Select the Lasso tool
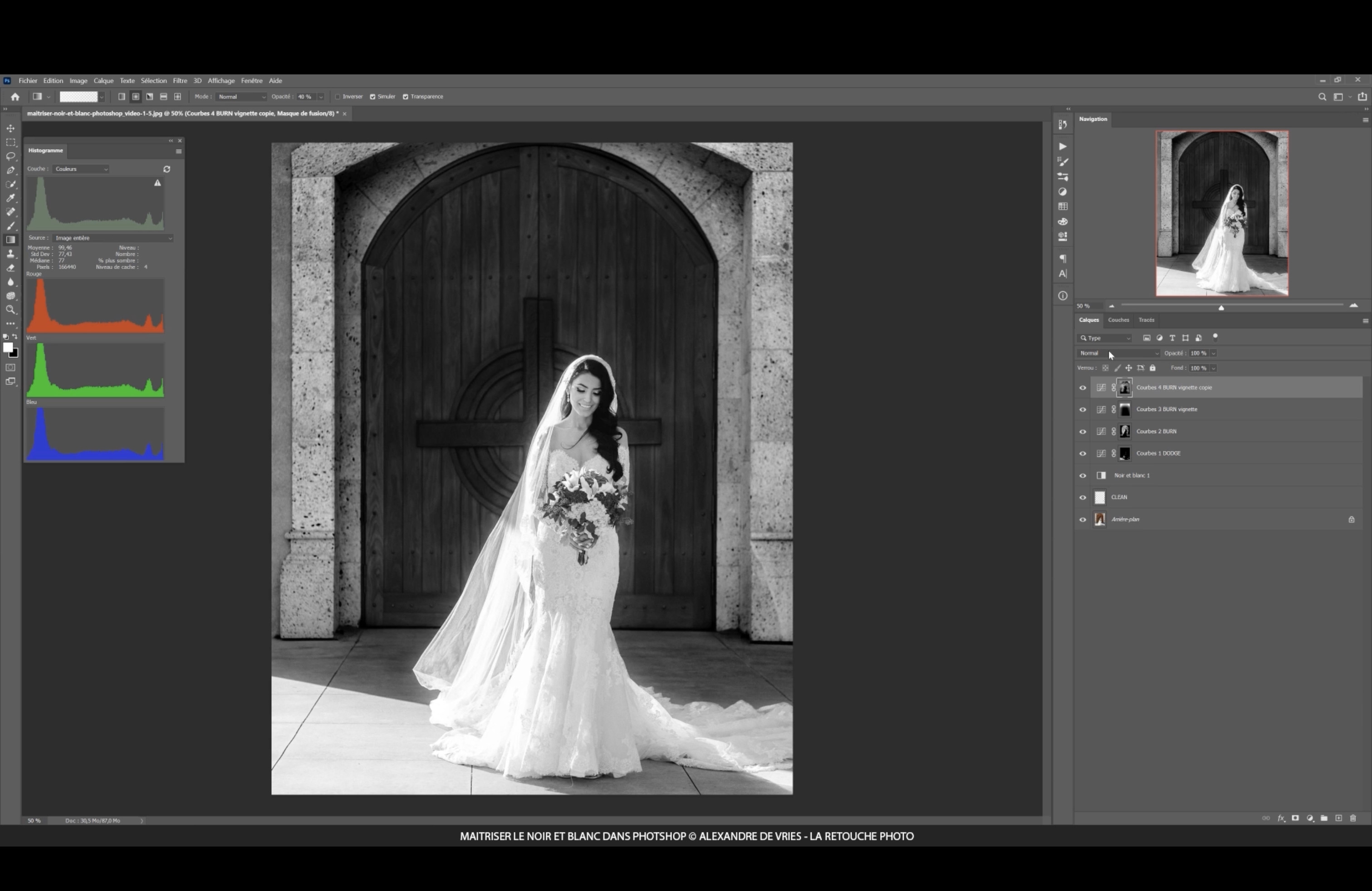This screenshot has height=891, width=1372. click(x=10, y=156)
